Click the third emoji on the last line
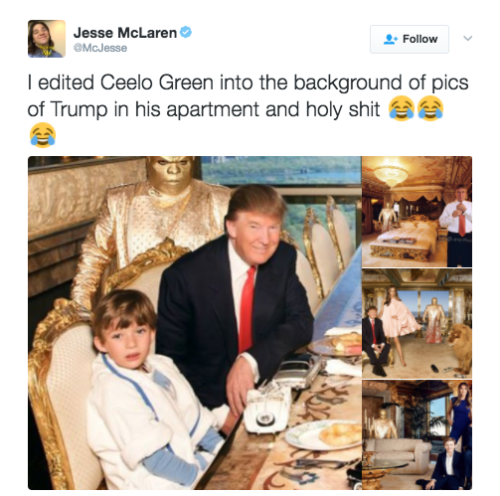The height and width of the screenshot is (496, 500). pyautogui.click(x=42, y=135)
